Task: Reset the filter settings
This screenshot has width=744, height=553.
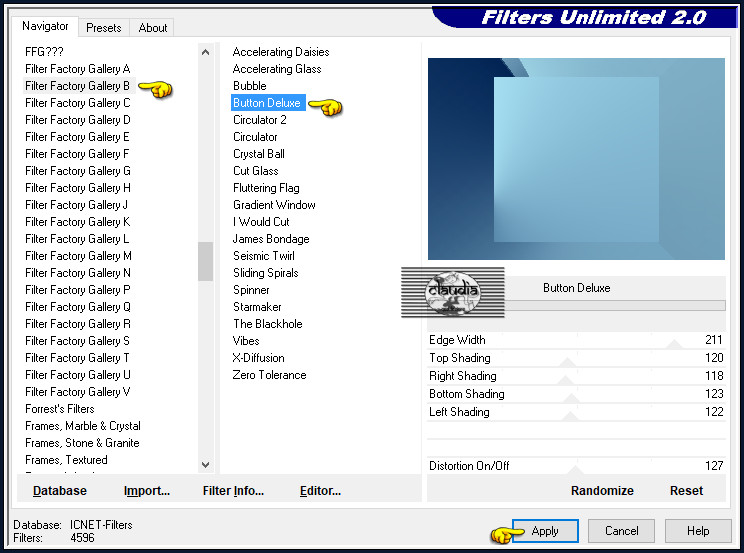Action: [x=686, y=490]
